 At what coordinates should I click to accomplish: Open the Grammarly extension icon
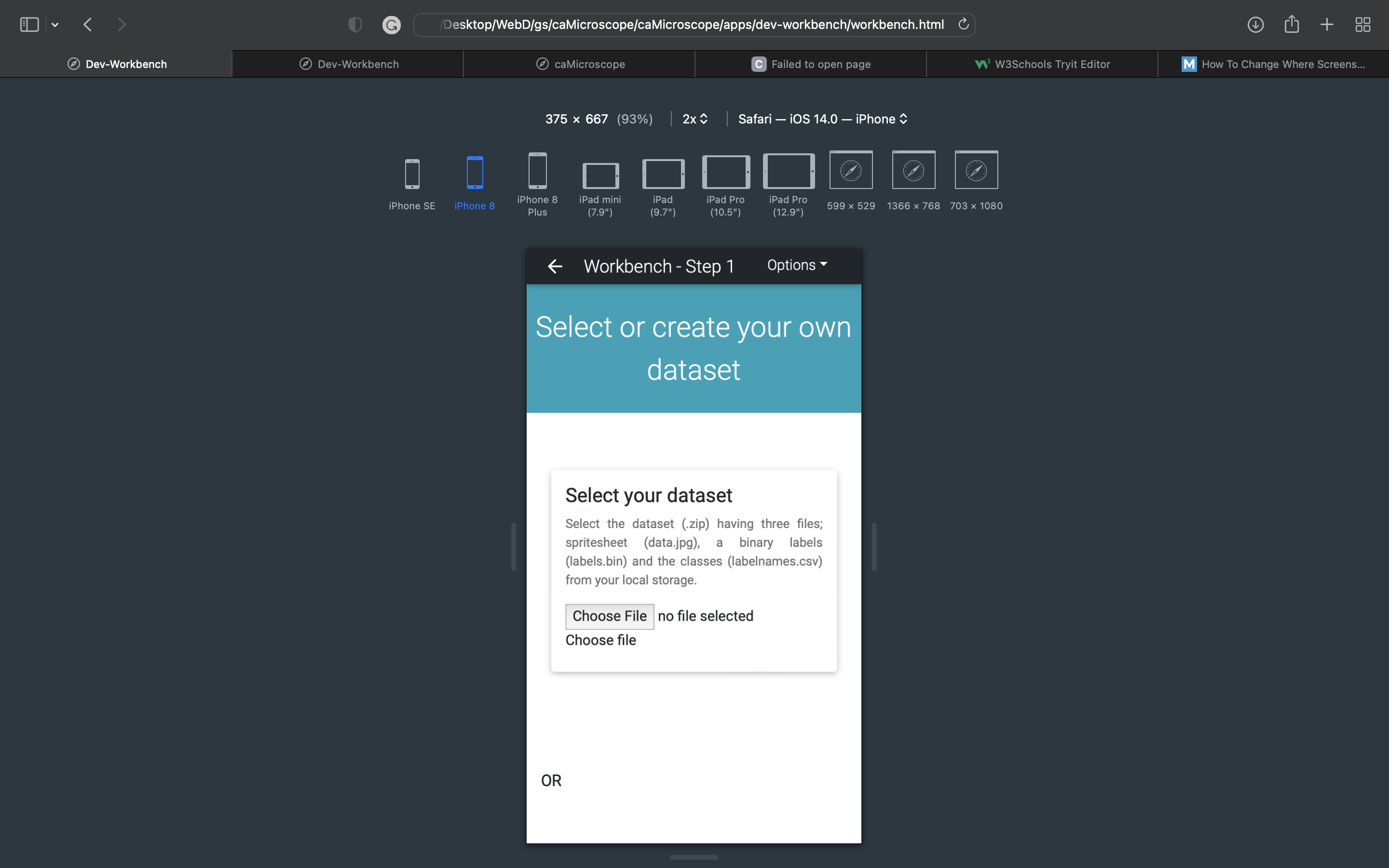point(392,24)
